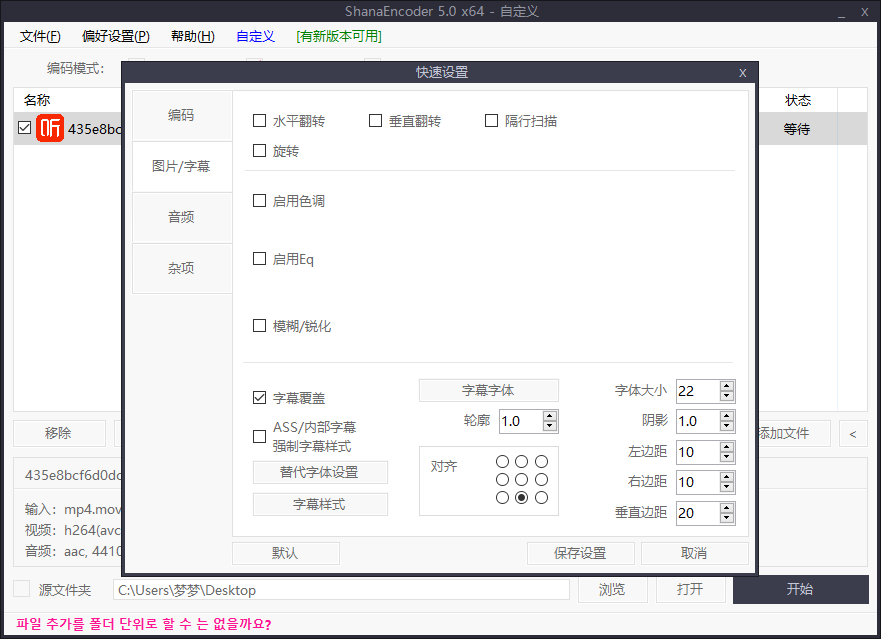Click the 字幕样式 button
The width and height of the screenshot is (881, 639).
pos(320,504)
